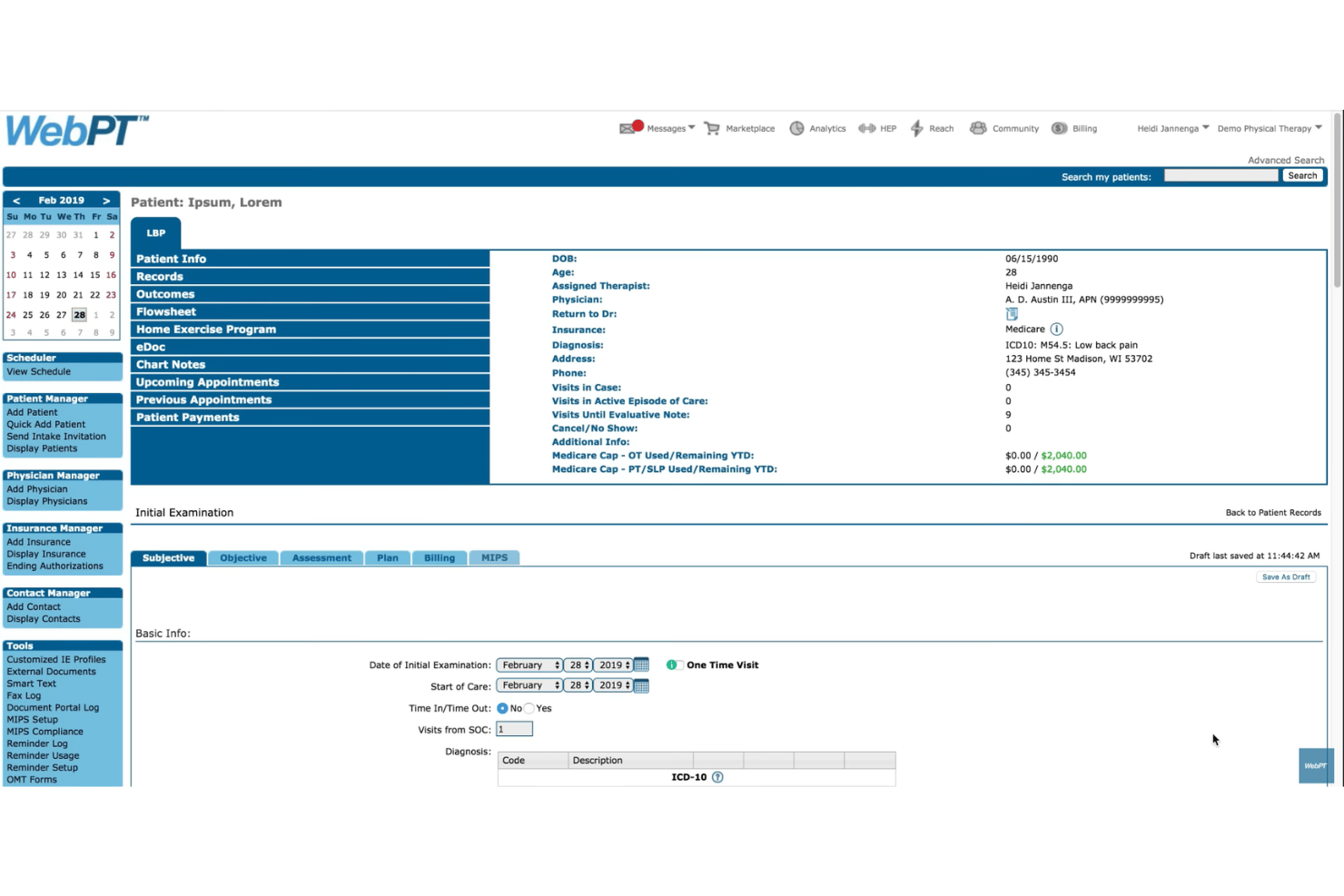Image resolution: width=1344 pixels, height=896 pixels.
Task: Open year dropdown for Date of Initial Examination
Action: click(x=613, y=665)
